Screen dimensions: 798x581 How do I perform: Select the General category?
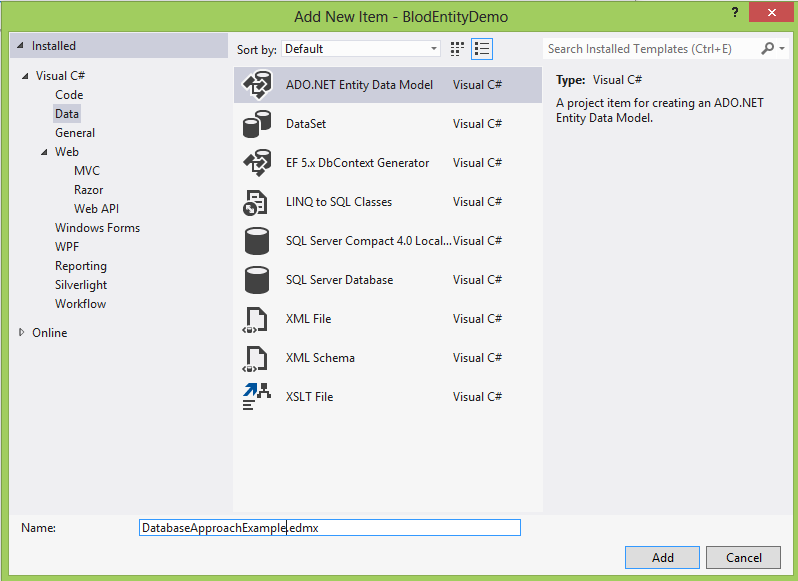click(x=75, y=133)
